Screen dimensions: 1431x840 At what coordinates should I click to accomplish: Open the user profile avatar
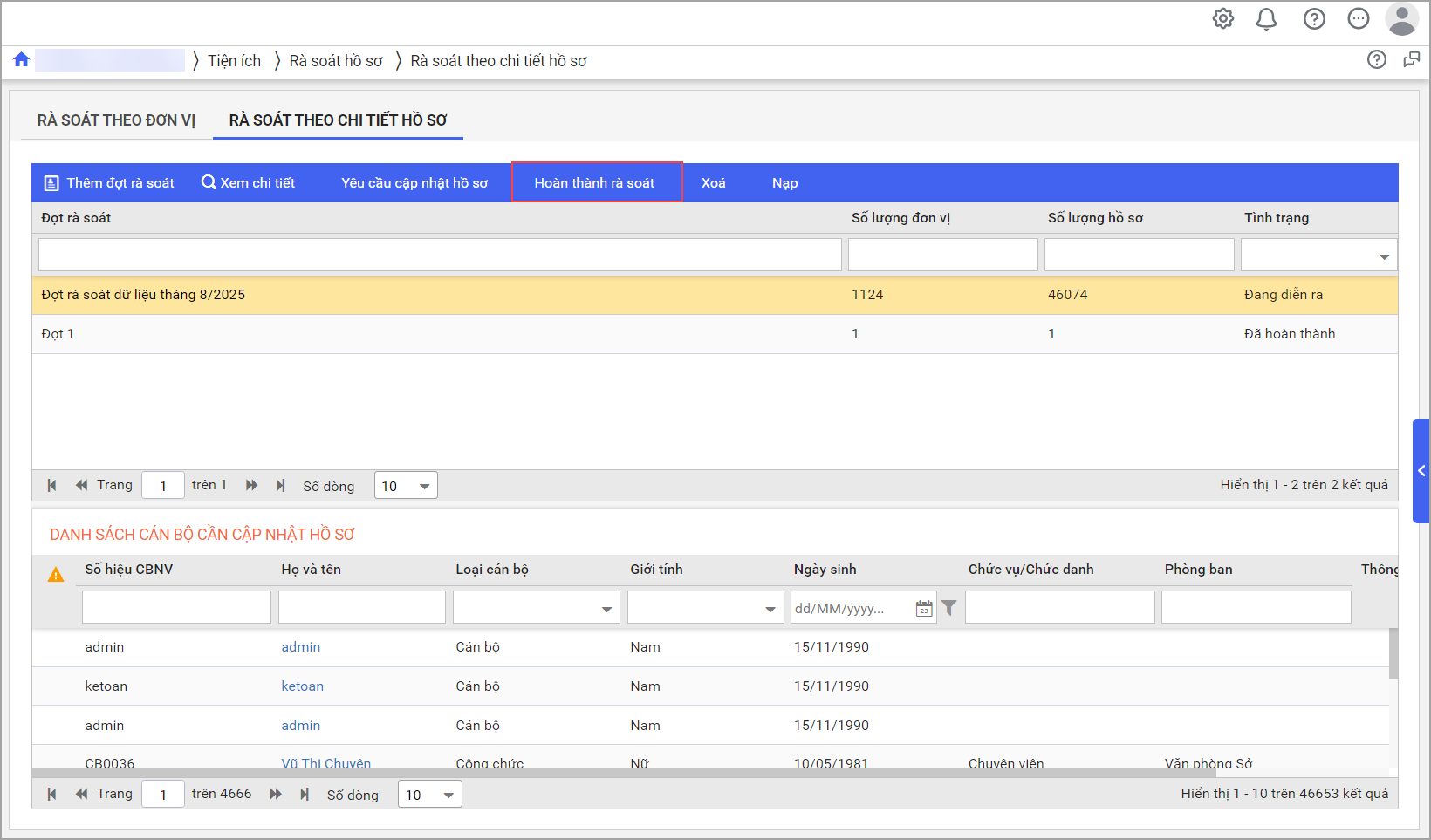point(1401,19)
